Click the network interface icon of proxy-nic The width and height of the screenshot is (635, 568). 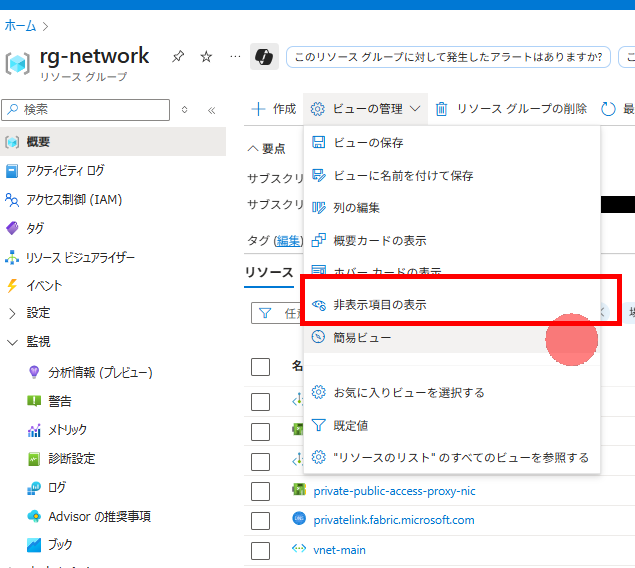[299, 489]
